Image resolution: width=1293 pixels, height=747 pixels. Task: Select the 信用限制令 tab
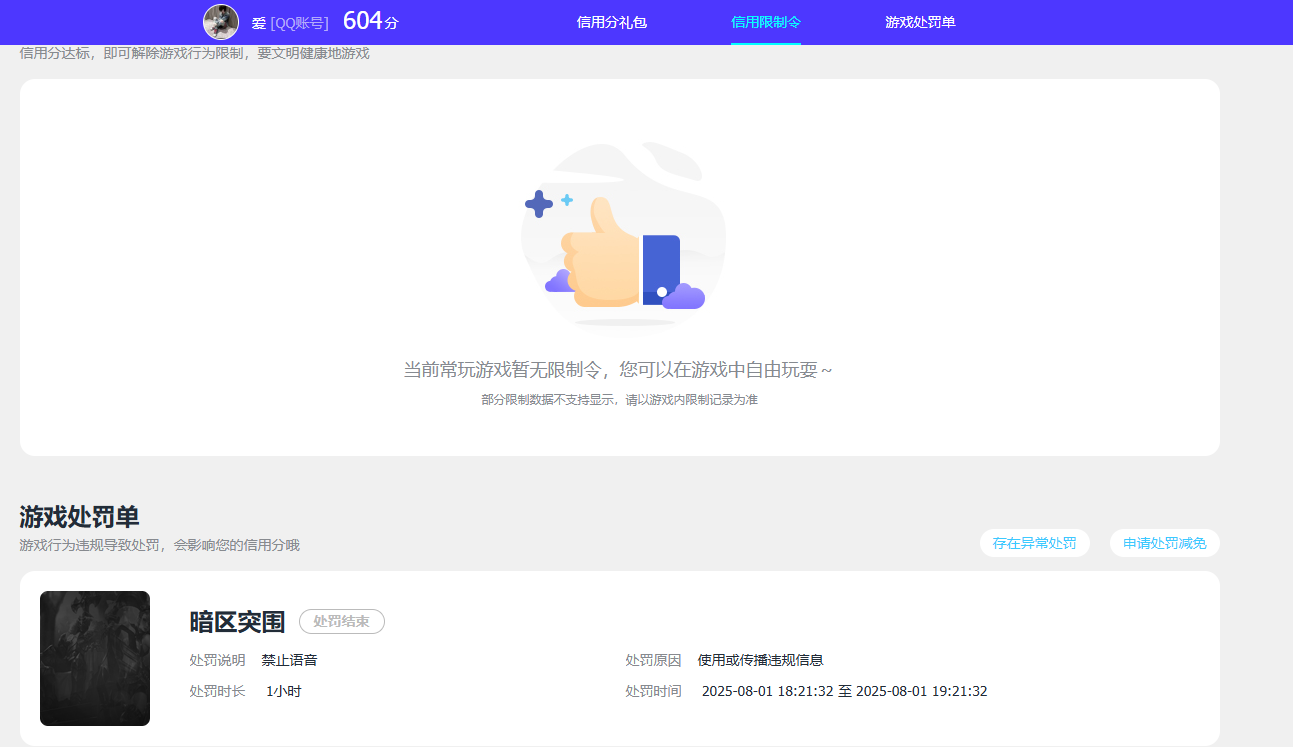tap(766, 22)
